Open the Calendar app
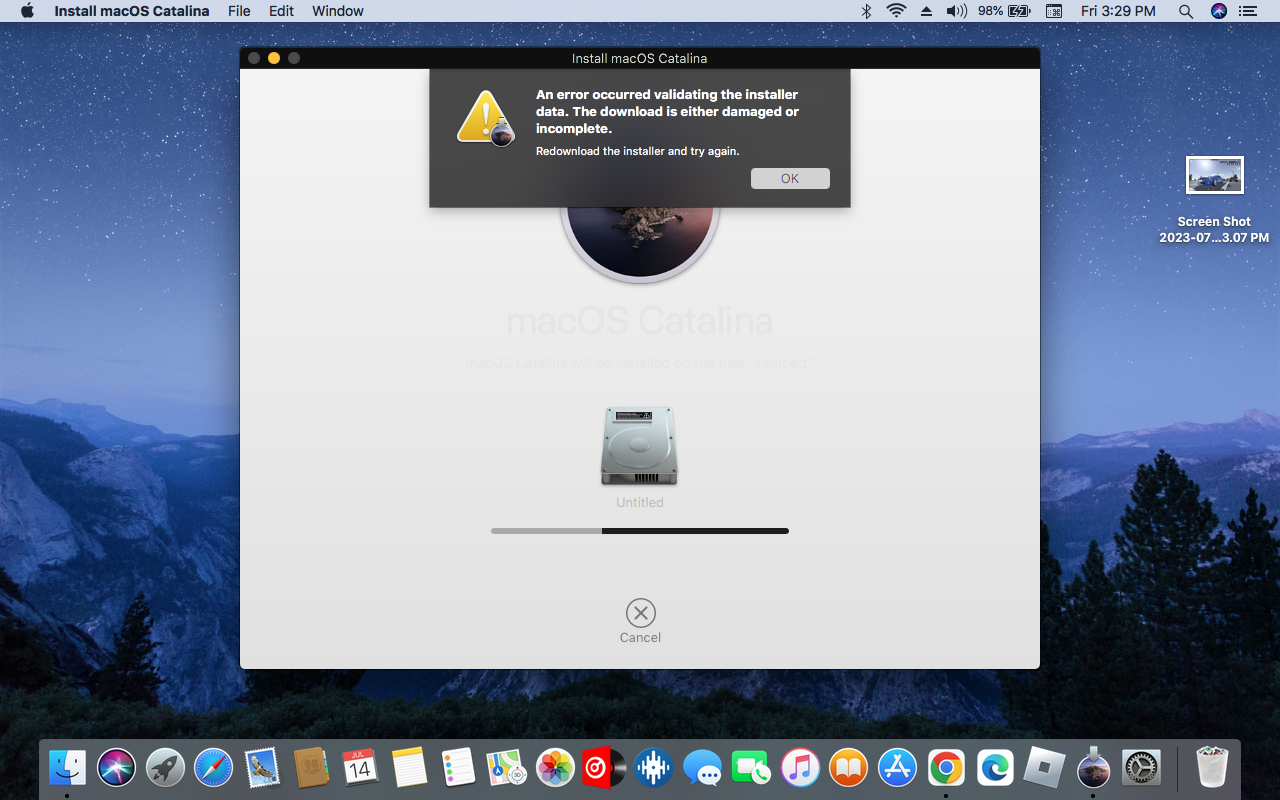The height and width of the screenshot is (800, 1280). click(360, 767)
